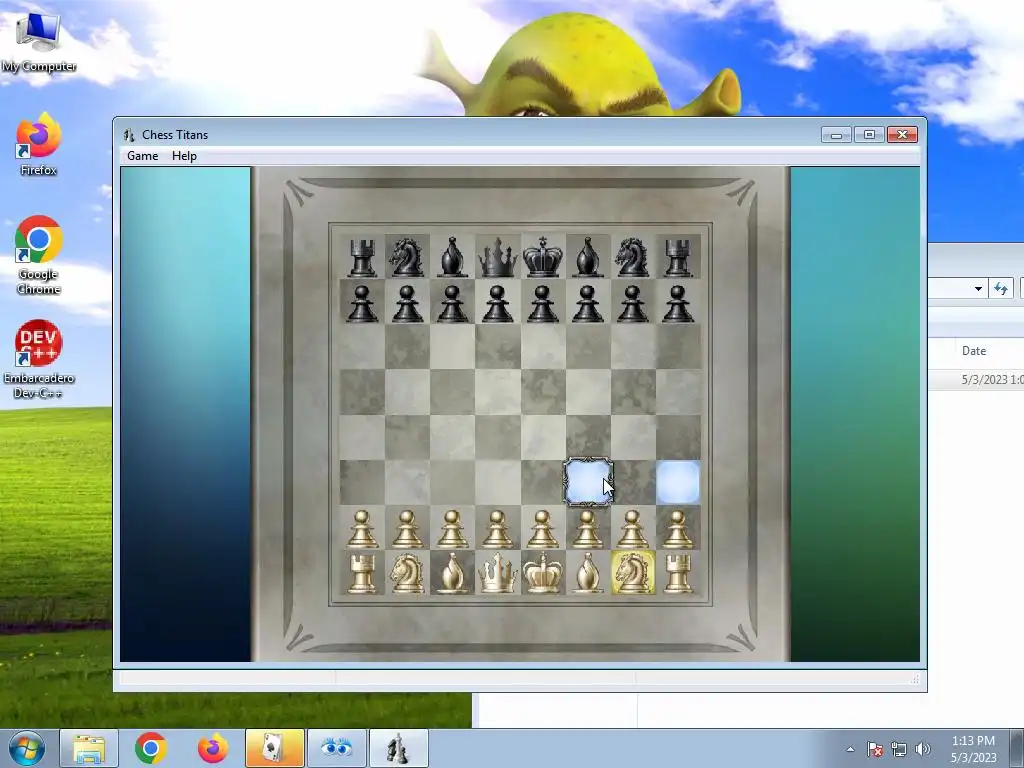Select the white knight on b1
1024x768 pixels.
(x=408, y=573)
